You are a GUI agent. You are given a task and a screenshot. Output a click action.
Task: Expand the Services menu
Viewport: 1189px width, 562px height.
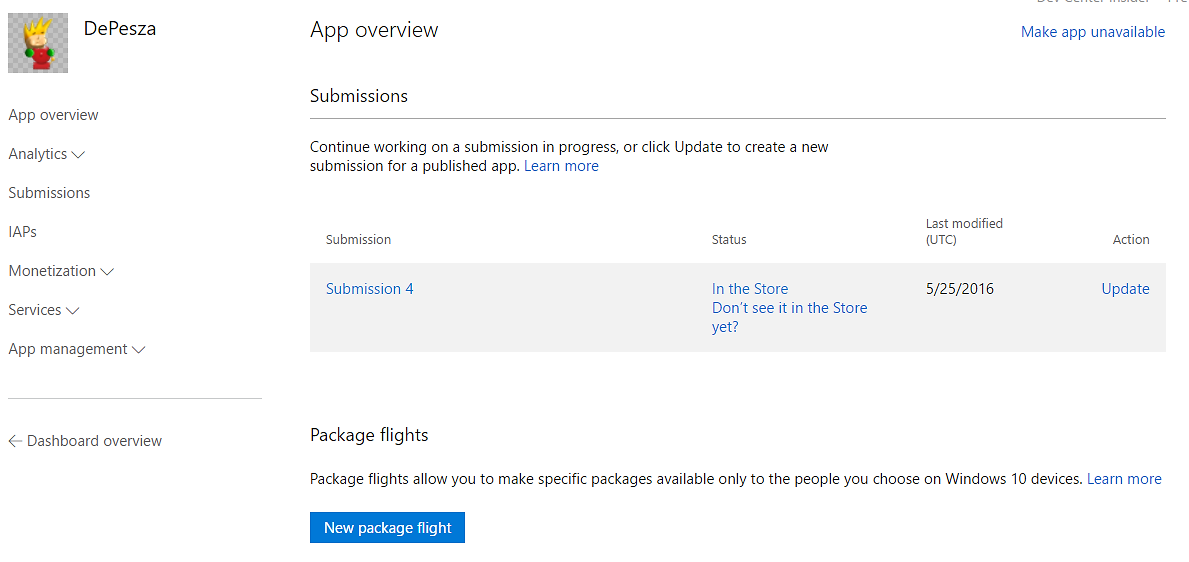coord(44,310)
